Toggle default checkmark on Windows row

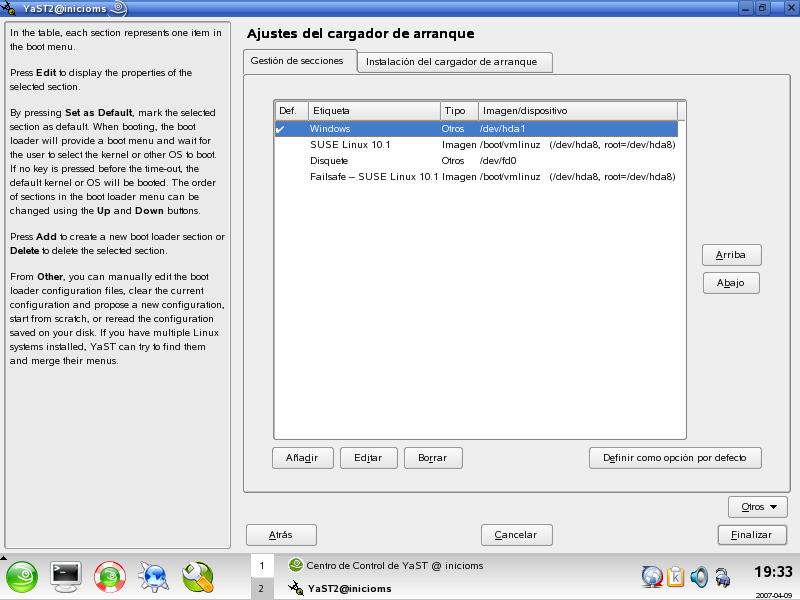[281, 129]
